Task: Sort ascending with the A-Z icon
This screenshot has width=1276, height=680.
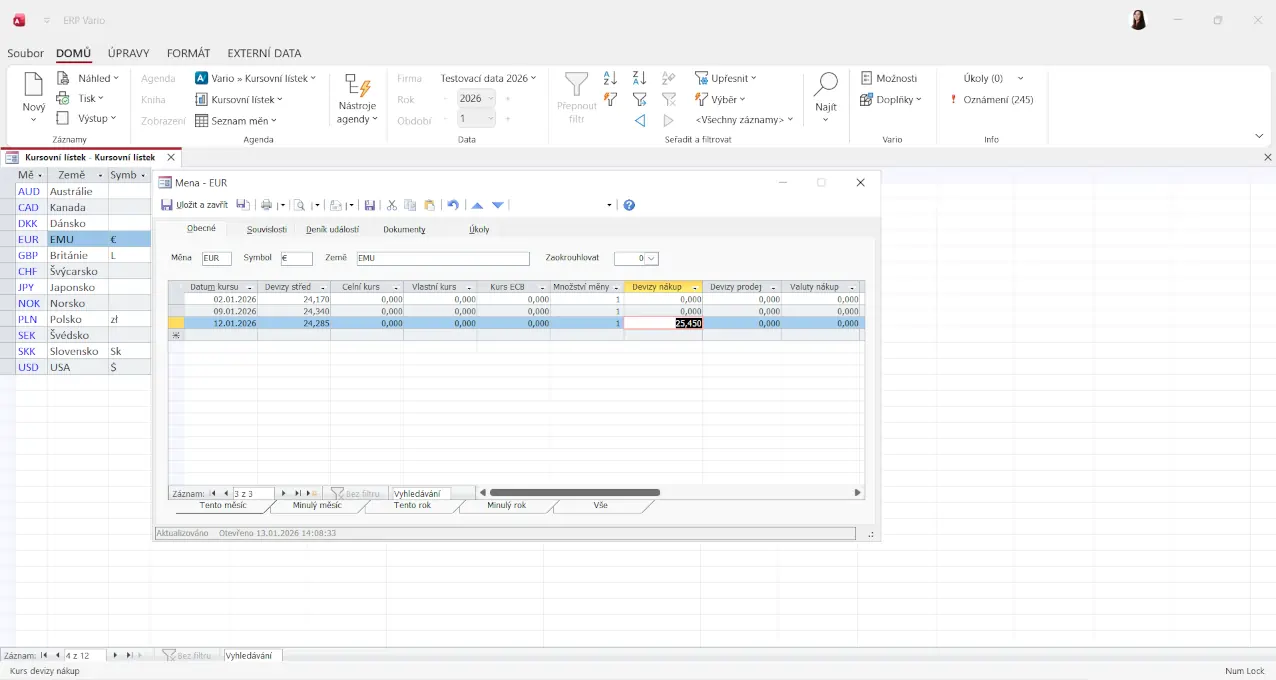Action: point(610,78)
